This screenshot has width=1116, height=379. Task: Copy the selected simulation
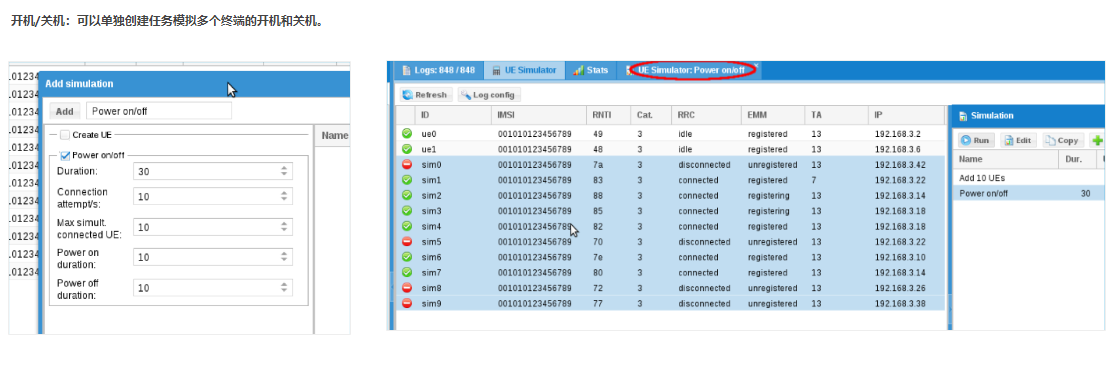(1063, 140)
